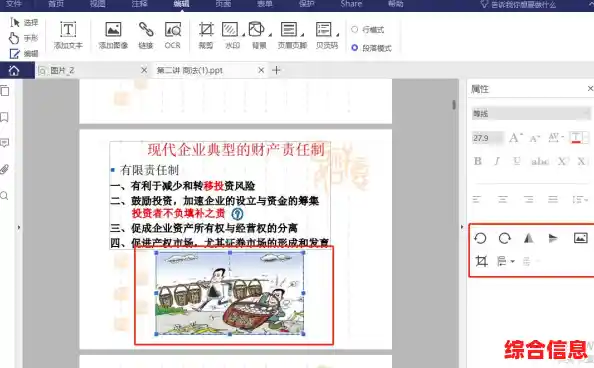This screenshot has width=594, height=368.
Task: Open the attachments paperclip panel
Action: (x=5, y=169)
